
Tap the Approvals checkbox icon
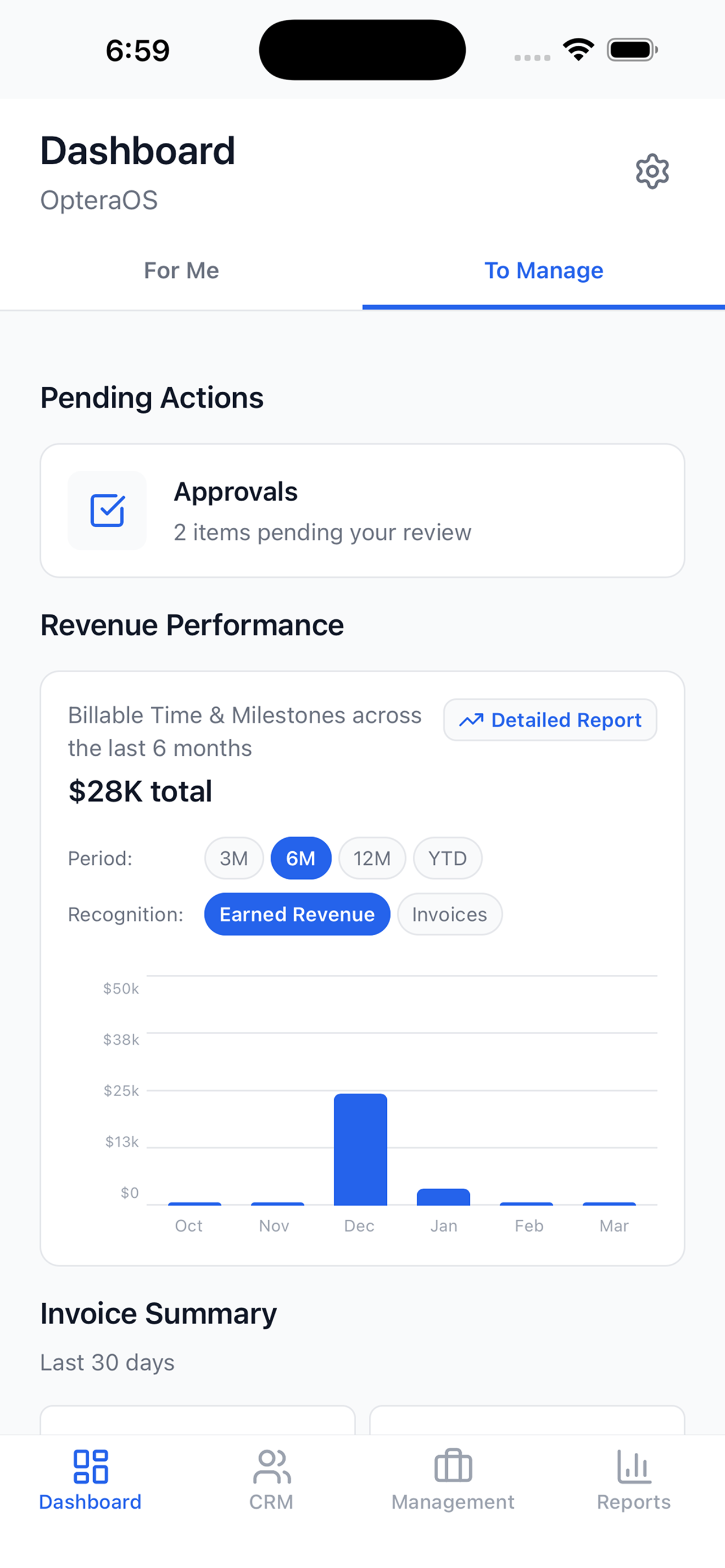point(107,511)
